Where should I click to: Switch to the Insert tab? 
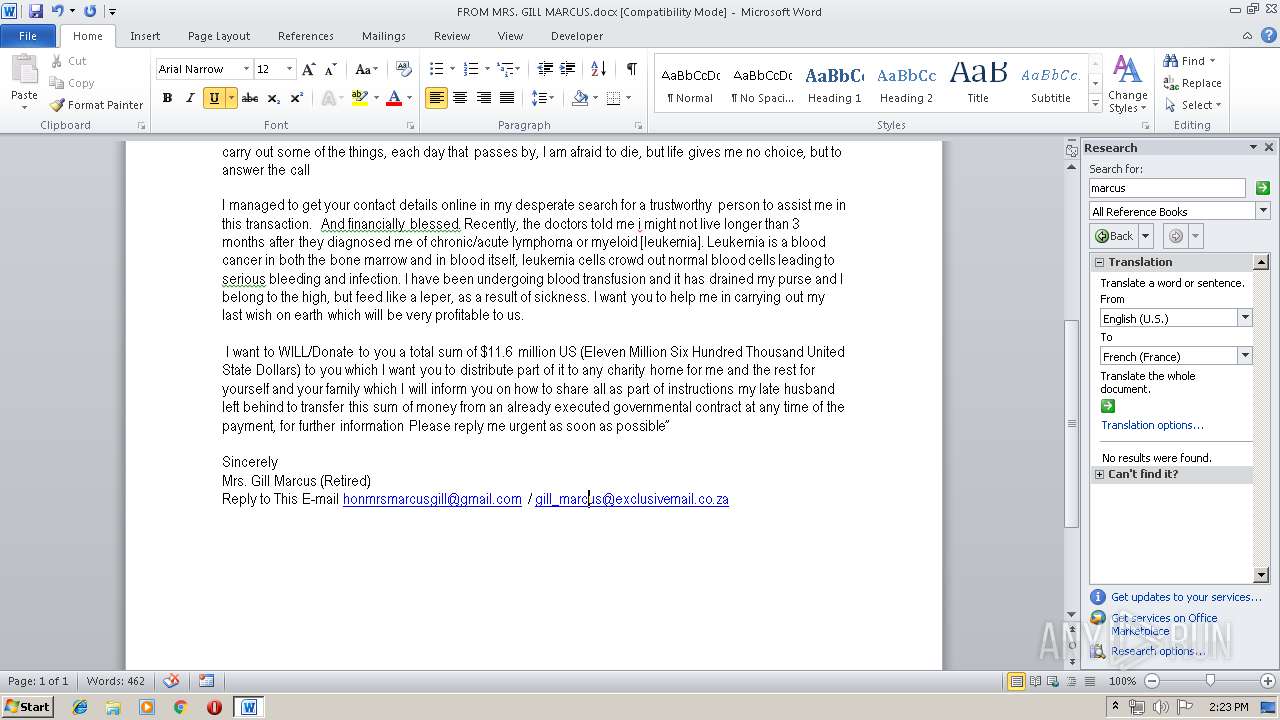pos(145,36)
